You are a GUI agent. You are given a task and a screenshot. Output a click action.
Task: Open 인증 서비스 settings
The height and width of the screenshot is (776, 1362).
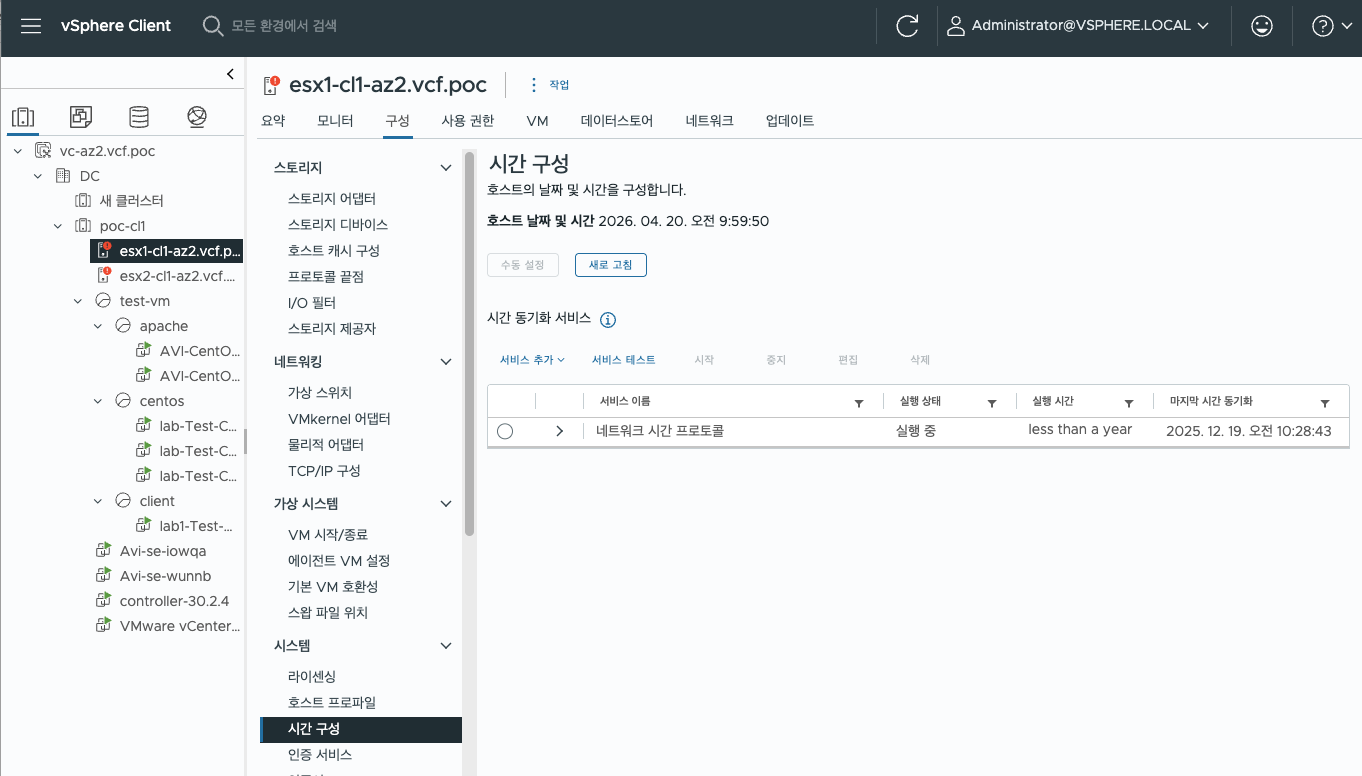(320, 755)
